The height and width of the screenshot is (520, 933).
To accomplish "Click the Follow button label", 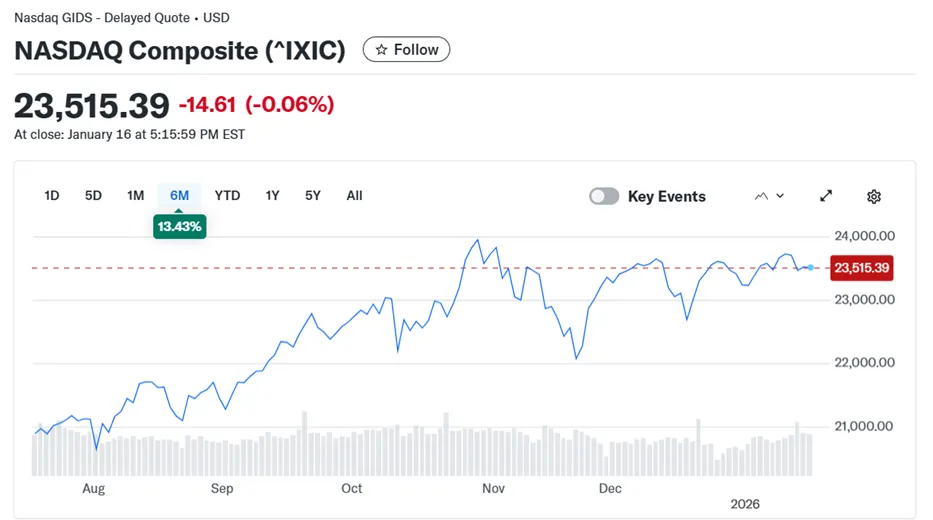I will (416, 50).
